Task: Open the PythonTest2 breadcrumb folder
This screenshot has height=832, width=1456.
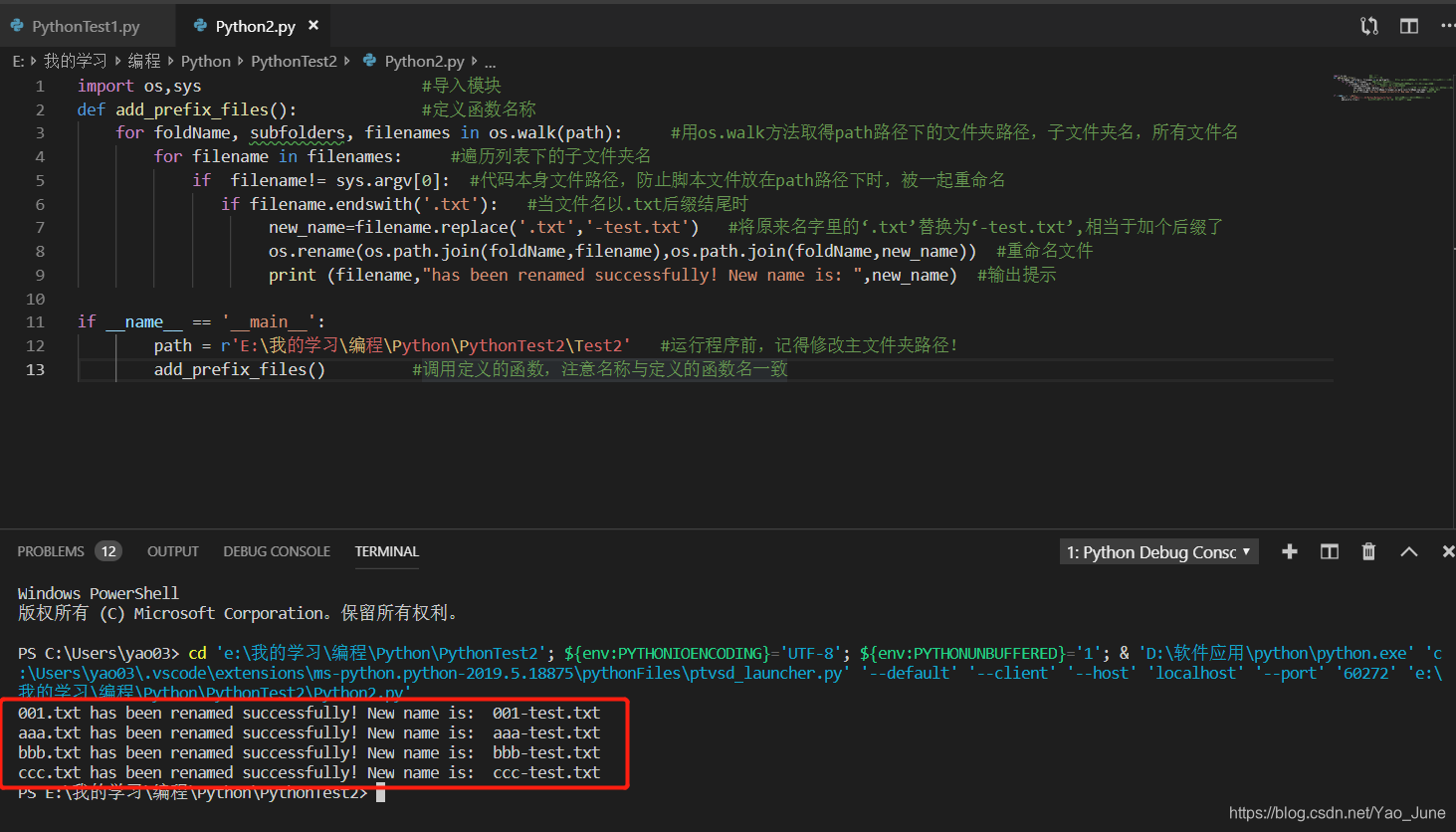Action: [x=294, y=61]
